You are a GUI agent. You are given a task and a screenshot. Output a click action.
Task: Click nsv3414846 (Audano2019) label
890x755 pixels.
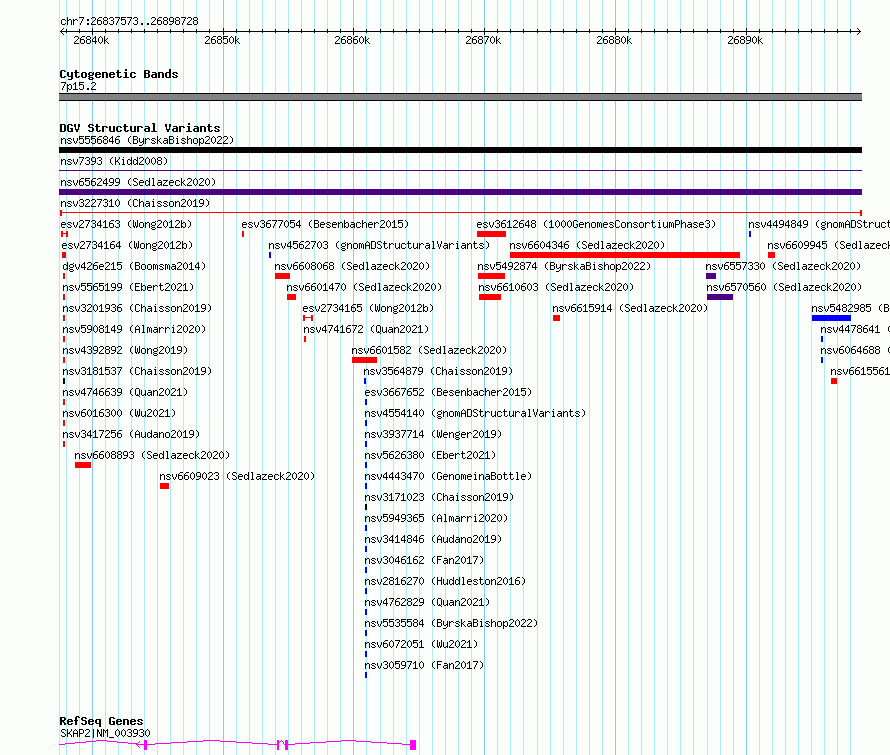click(x=433, y=539)
